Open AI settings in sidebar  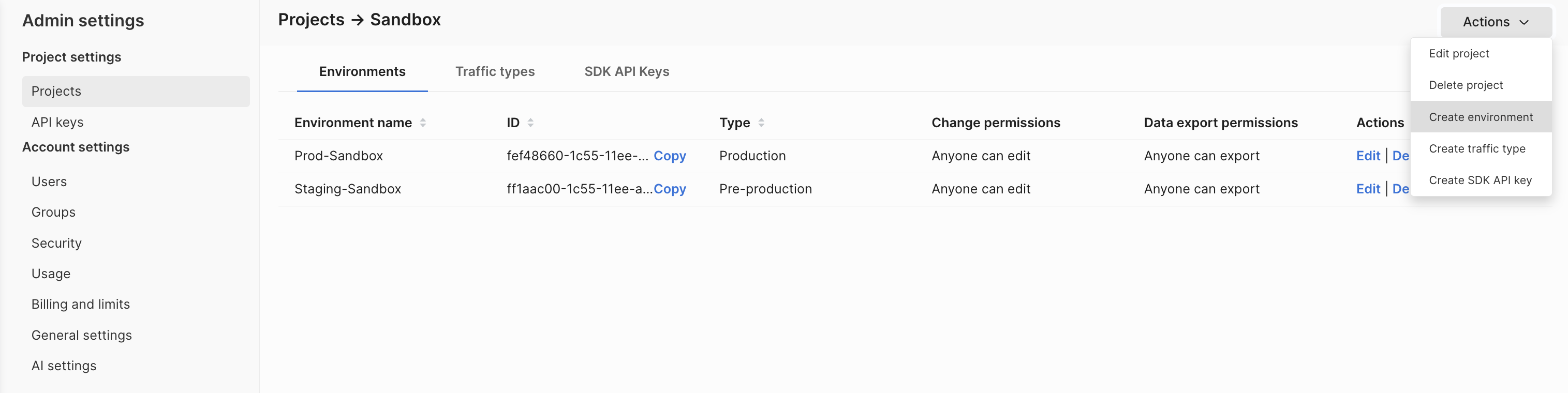pos(64,366)
